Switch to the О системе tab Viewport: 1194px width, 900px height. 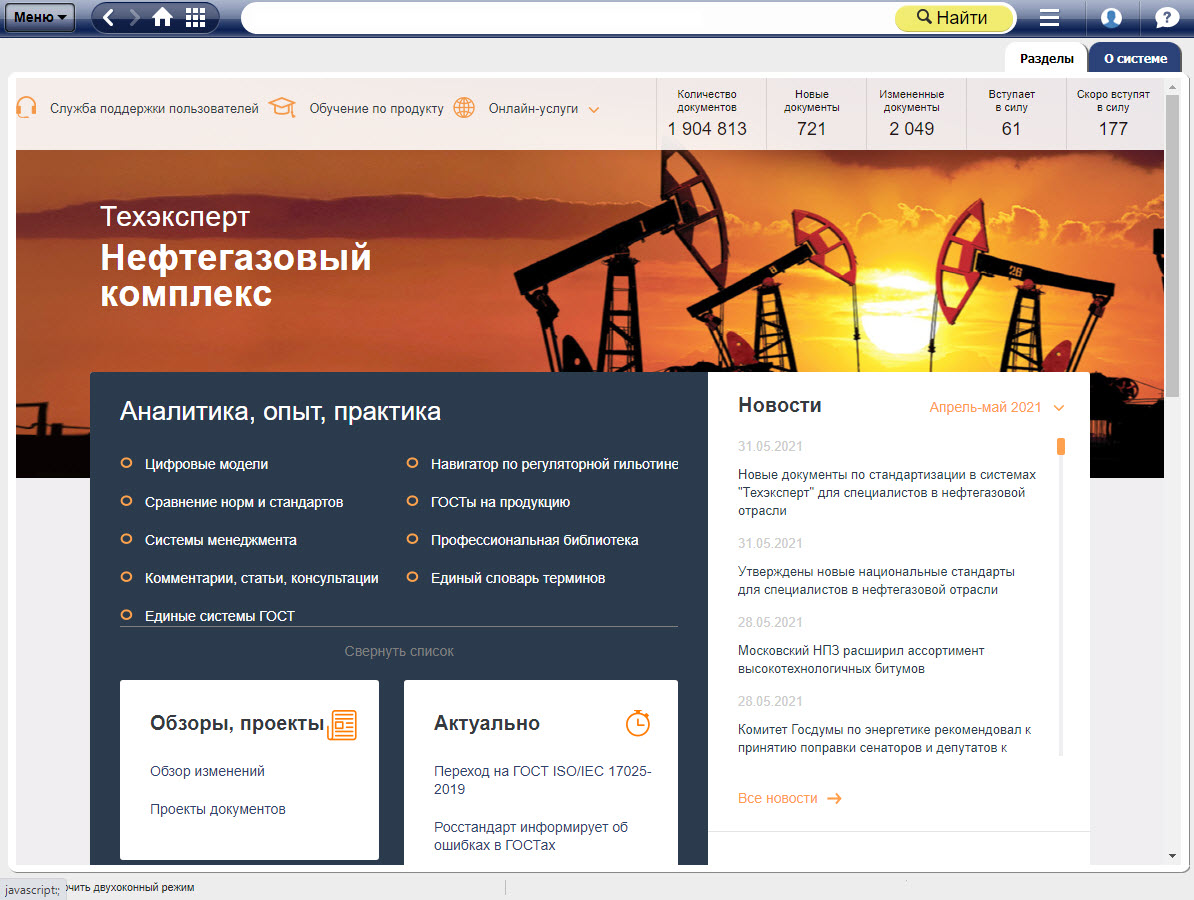[1135, 59]
